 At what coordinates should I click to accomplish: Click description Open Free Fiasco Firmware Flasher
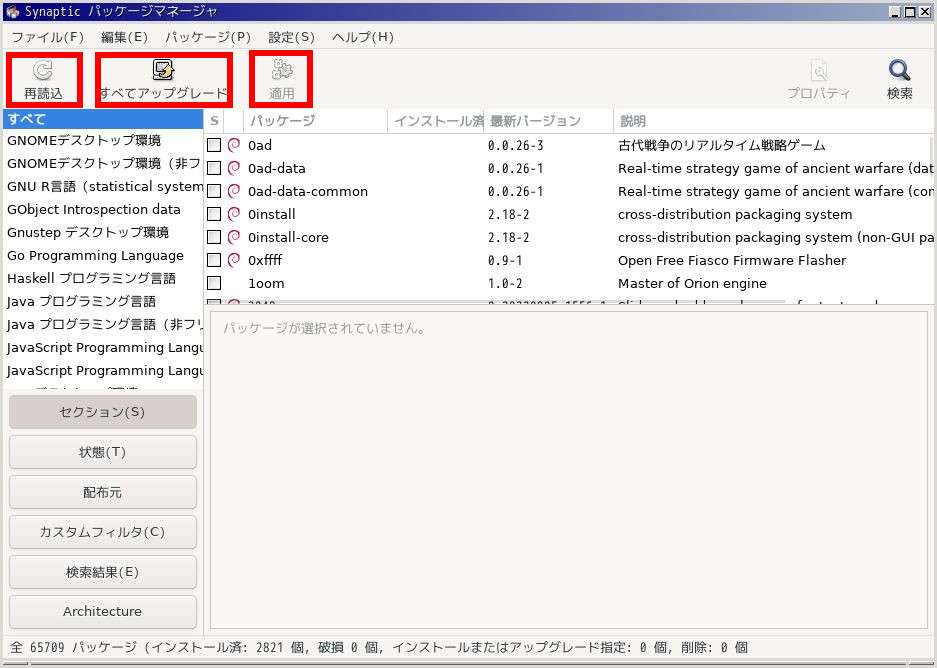(x=732, y=261)
